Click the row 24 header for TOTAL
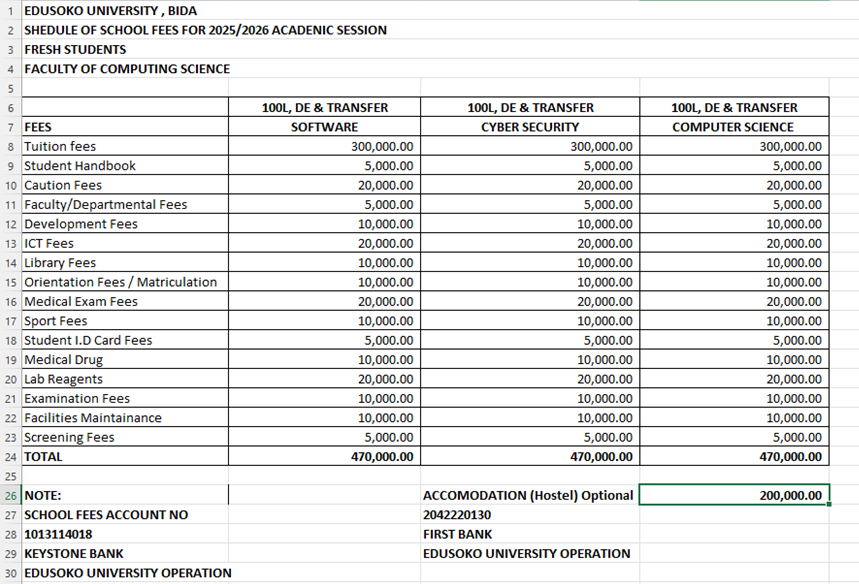 coord(10,457)
